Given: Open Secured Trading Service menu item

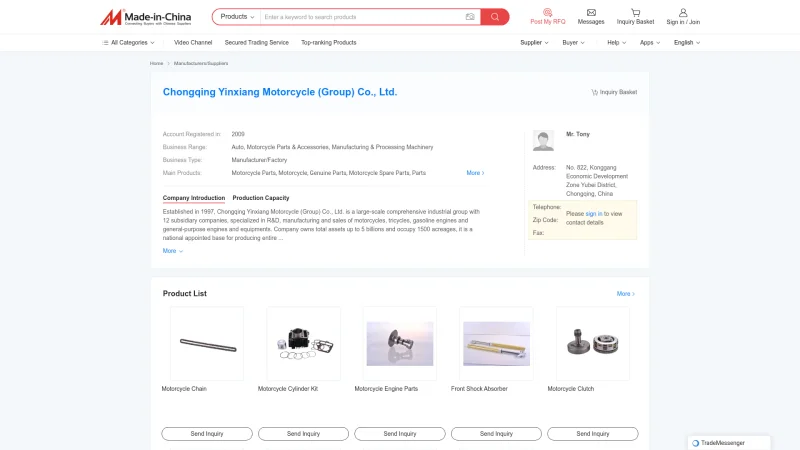Looking at the screenshot, I should (257, 43).
